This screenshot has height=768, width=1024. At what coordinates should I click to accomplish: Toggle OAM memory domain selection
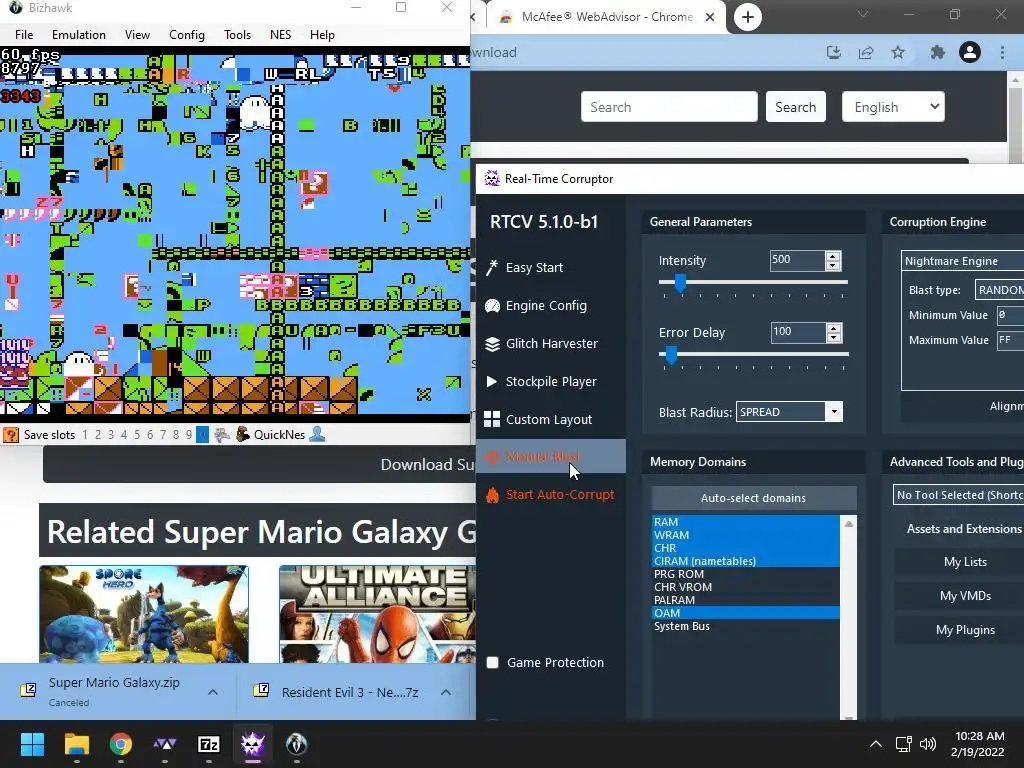point(745,613)
